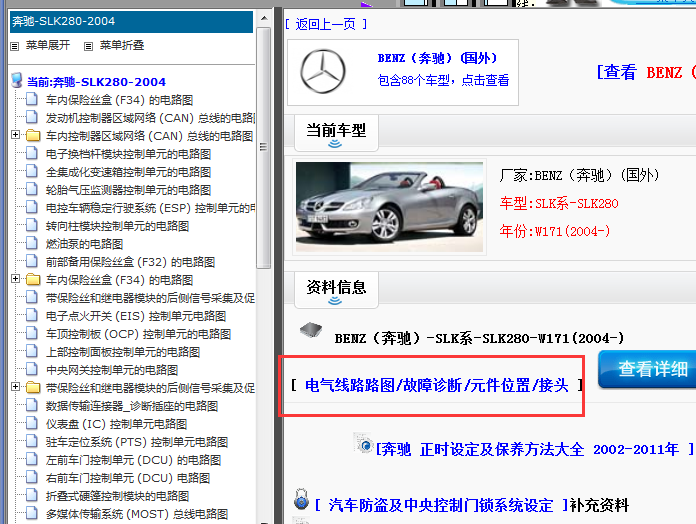Click BENZ（奔驰）-SLK系-SLK280-W171(2004-) heading text
Screen dimensions: 696x524
[x=479, y=339]
